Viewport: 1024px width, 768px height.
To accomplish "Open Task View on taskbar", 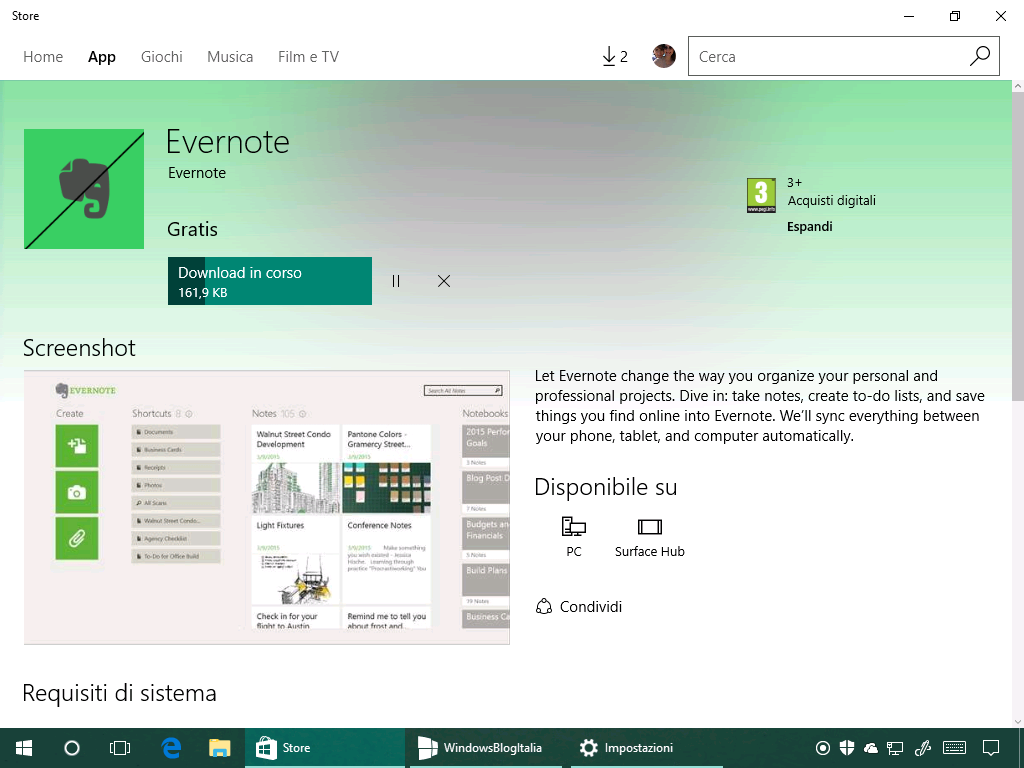I will 120,748.
